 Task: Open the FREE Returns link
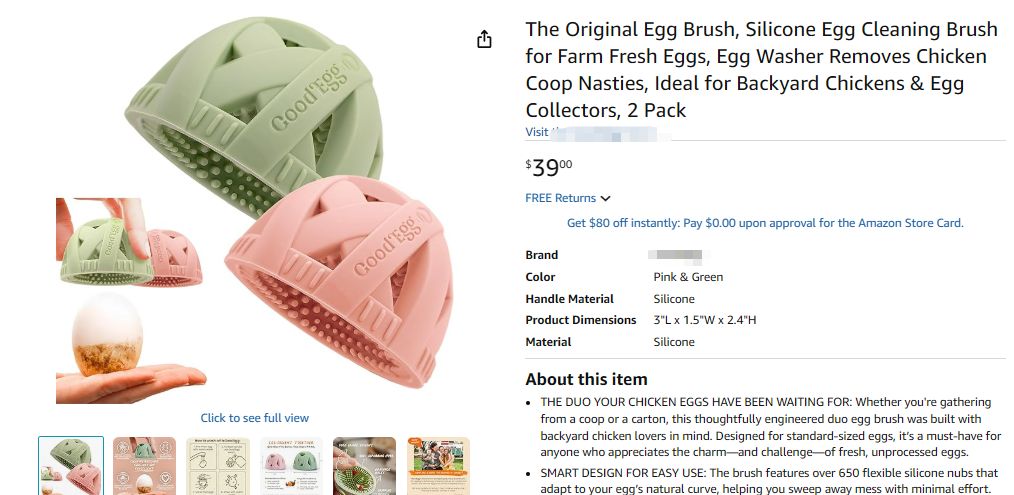coord(560,198)
